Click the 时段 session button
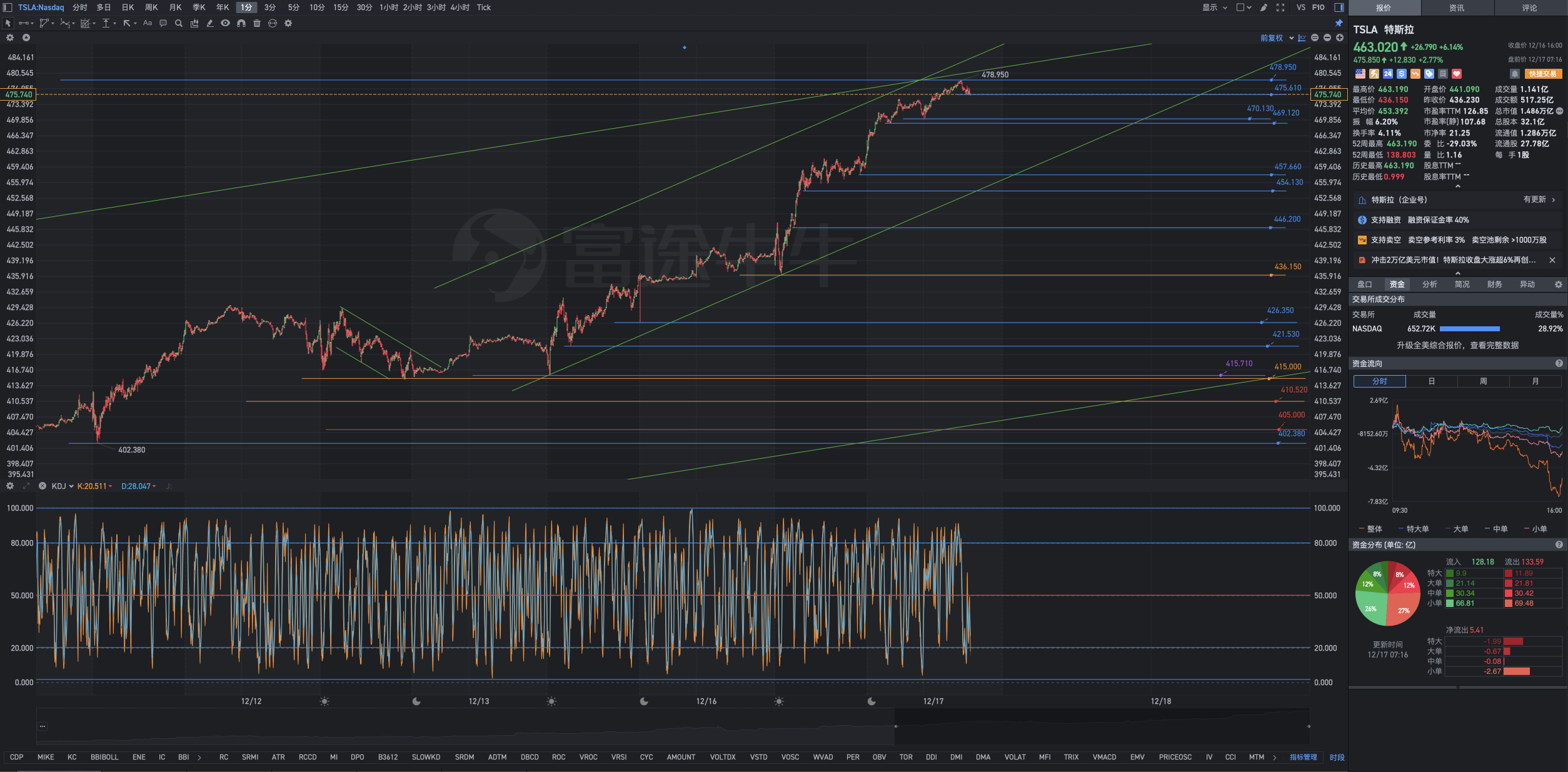 tap(1337, 758)
